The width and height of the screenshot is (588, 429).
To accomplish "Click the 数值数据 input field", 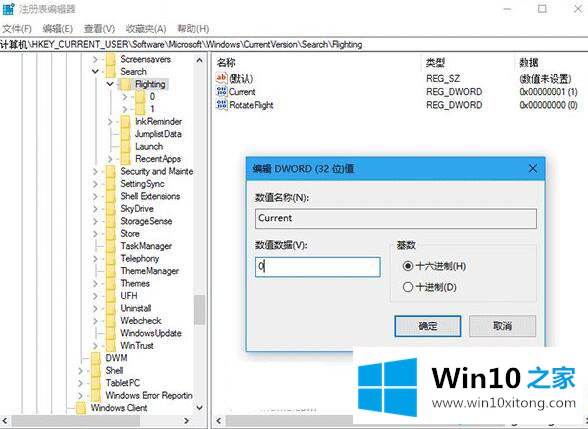I will (318, 267).
